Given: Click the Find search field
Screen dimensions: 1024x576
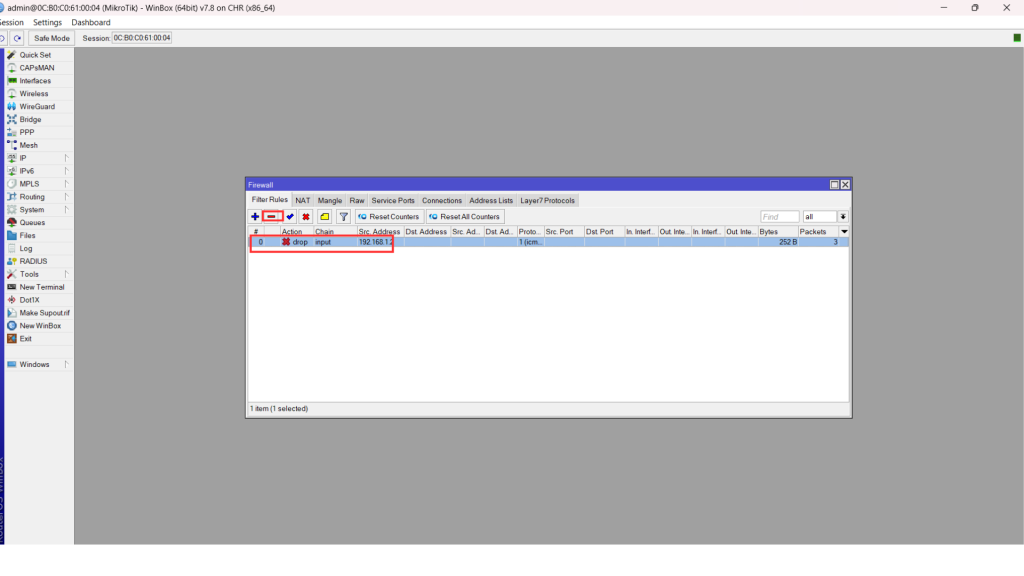Looking at the screenshot, I should (x=779, y=217).
